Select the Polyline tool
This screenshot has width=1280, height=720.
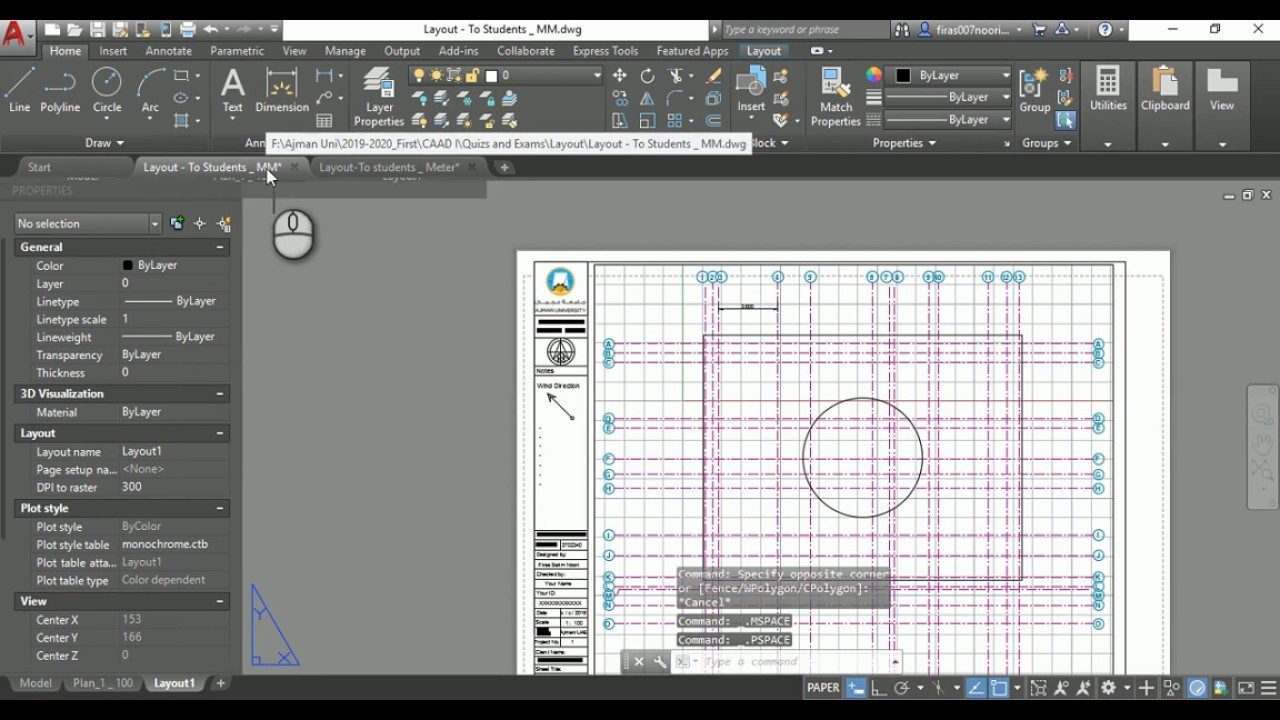click(x=60, y=91)
